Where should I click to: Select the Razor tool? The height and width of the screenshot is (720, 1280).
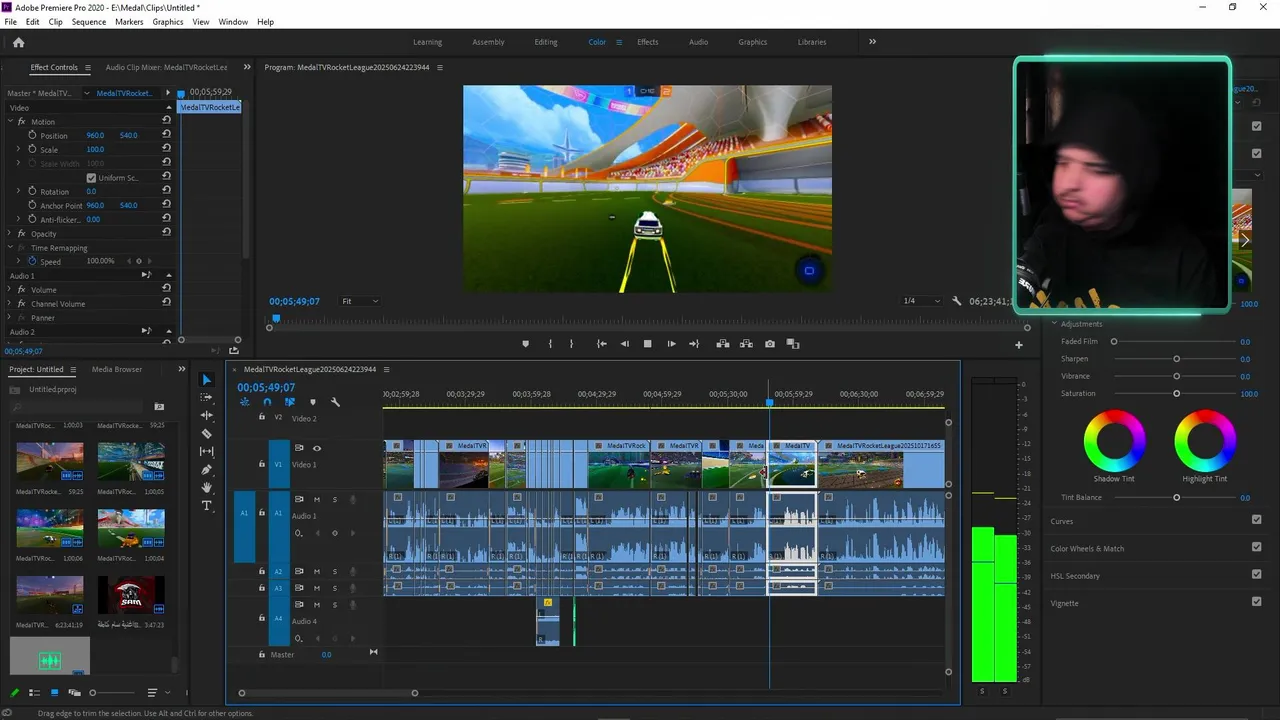(207, 434)
